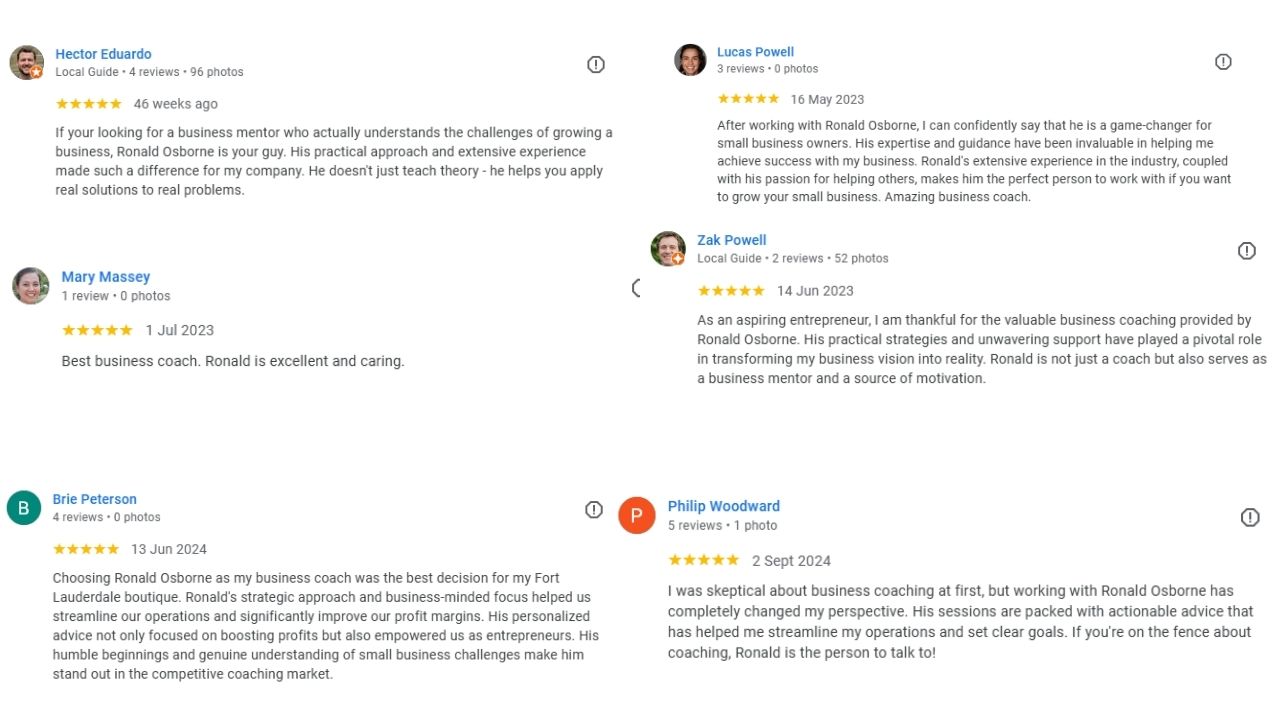Click the '13 Jun 2024' review date
This screenshot has width=1280, height=720.
tap(169, 549)
